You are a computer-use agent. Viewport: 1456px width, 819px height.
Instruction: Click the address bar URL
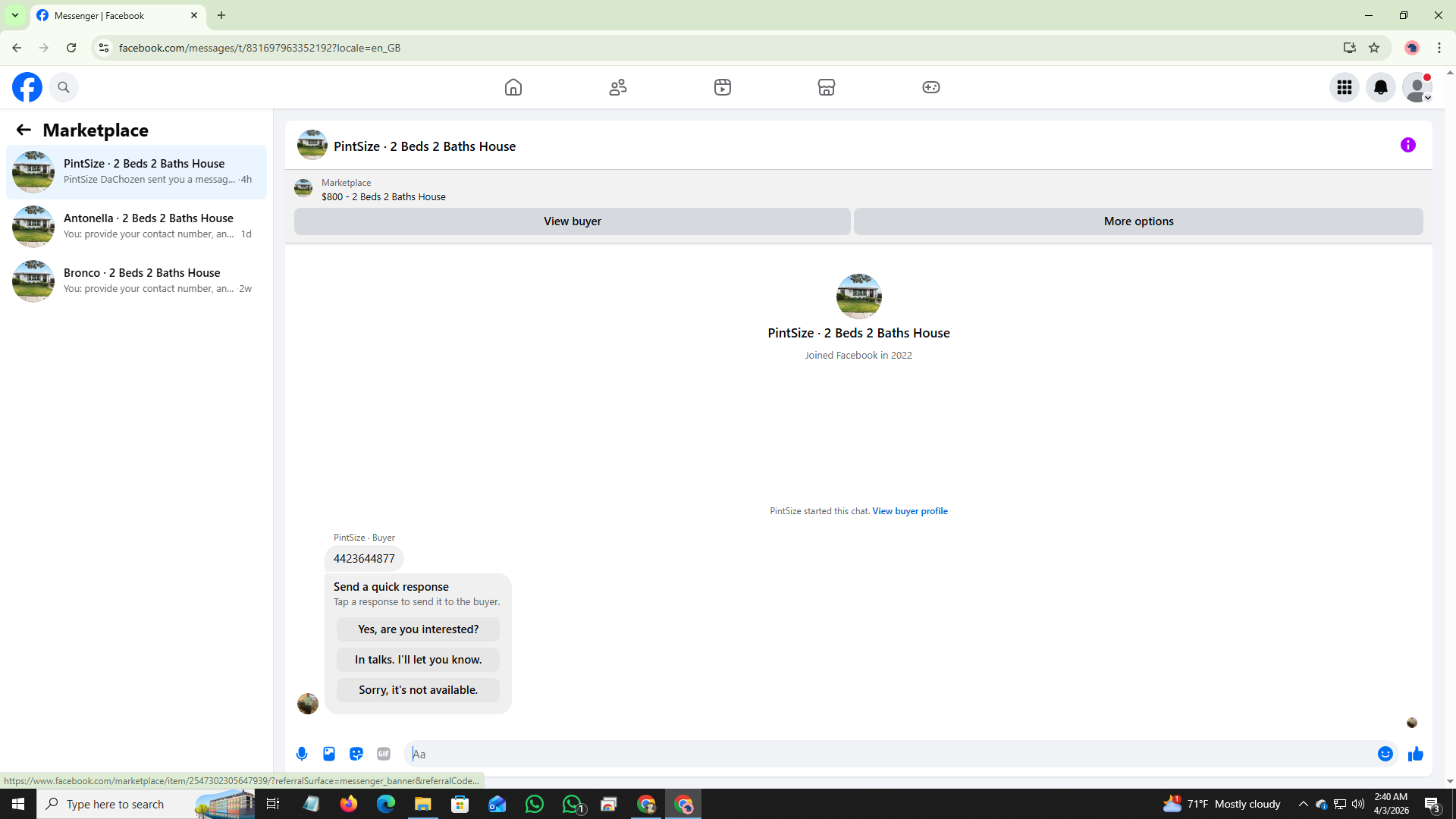259,48
